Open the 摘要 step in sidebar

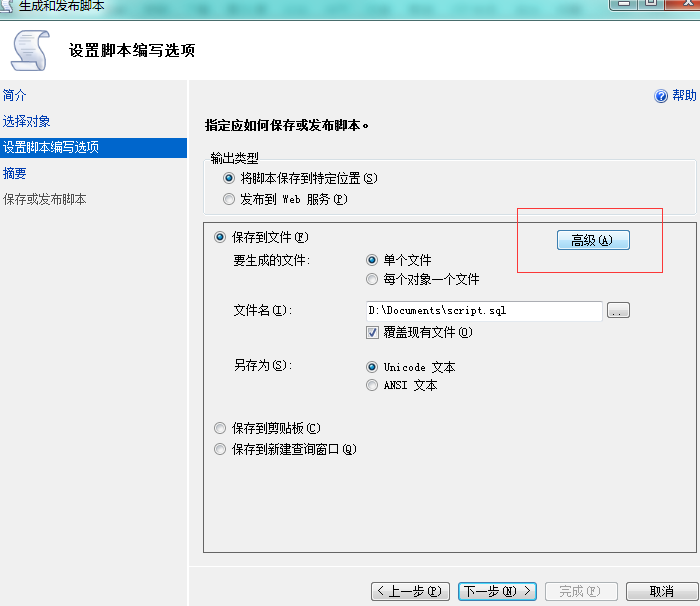pyautogui.click(x=15, y=173)
